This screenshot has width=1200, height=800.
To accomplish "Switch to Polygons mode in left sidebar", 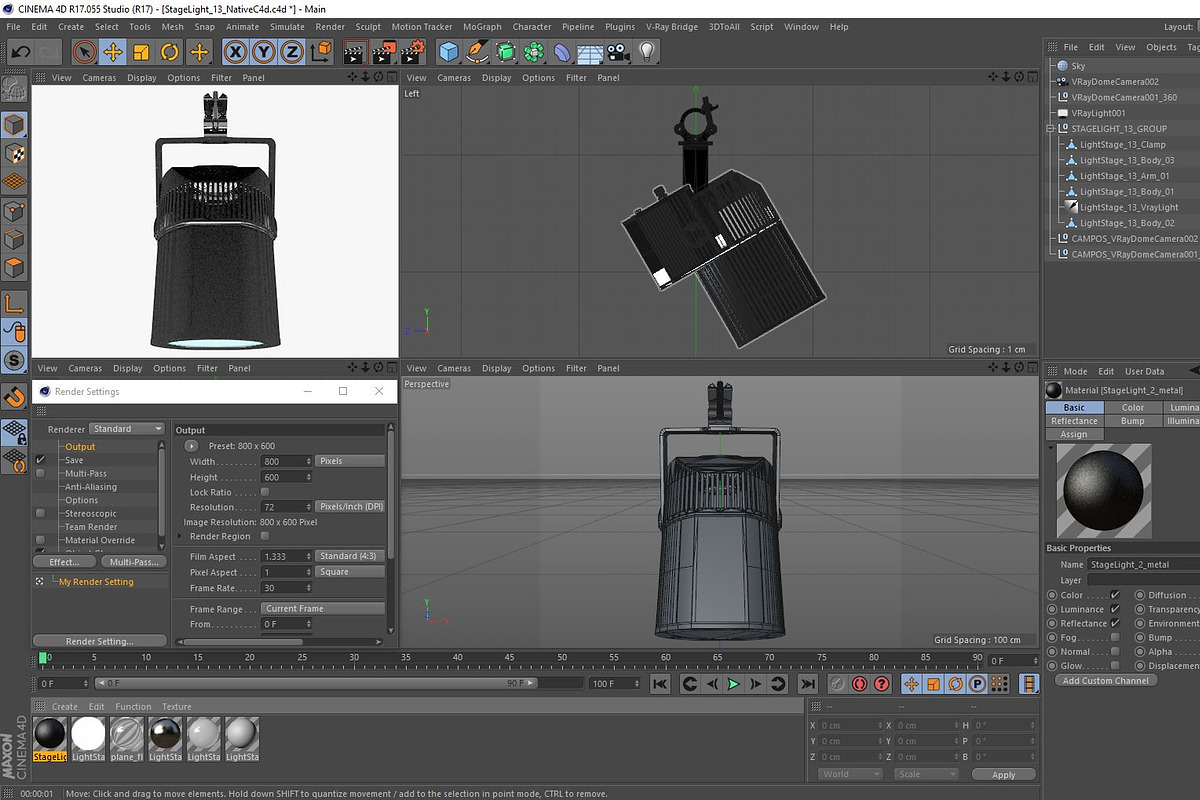I will 14,268.
